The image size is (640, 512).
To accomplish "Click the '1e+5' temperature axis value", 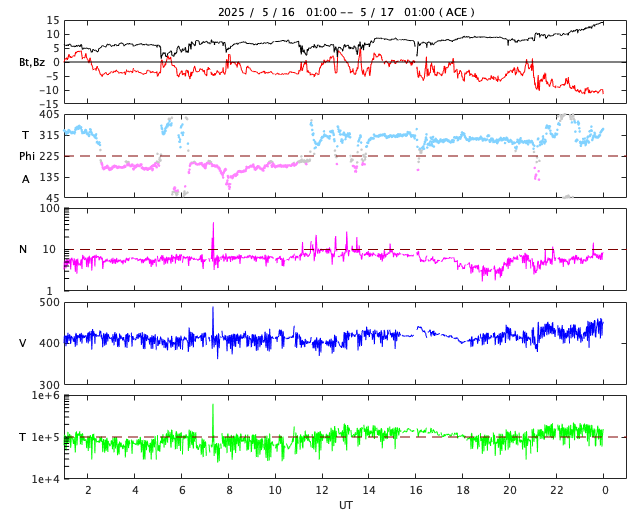I will [46, 437].
